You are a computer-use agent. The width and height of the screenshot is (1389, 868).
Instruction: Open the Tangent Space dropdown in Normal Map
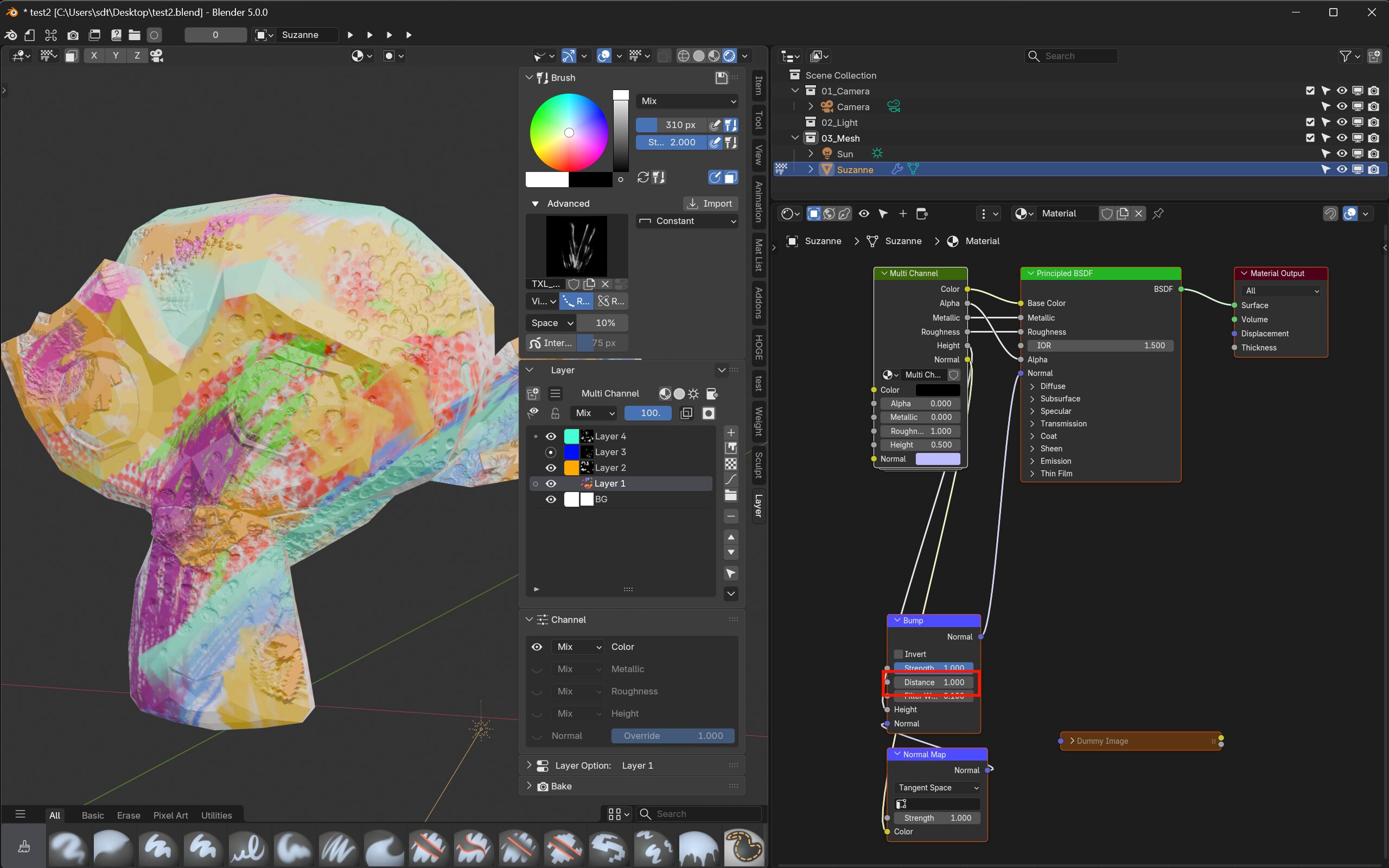[x=936, y=788]
